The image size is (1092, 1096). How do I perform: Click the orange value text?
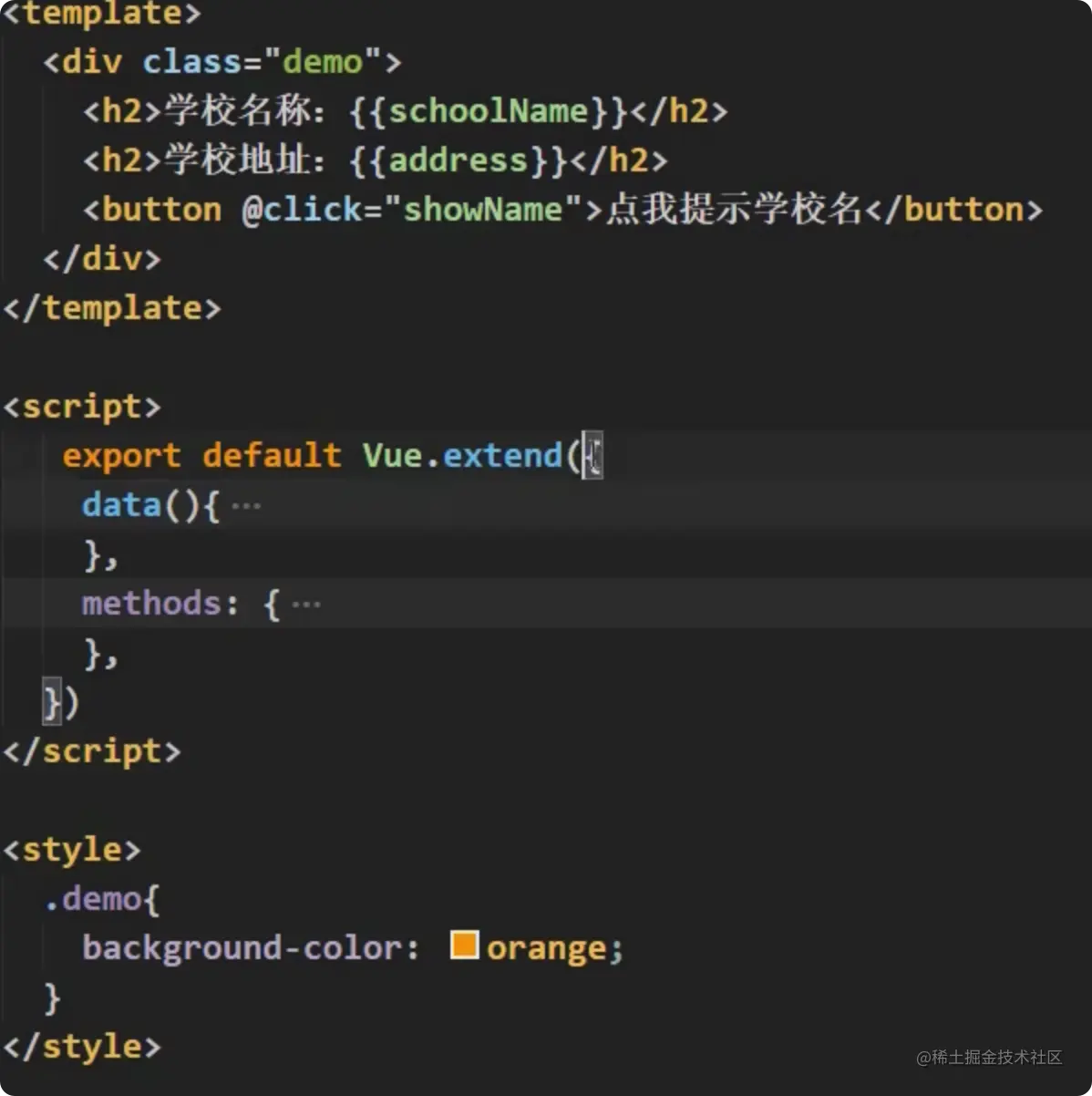pos(547,949)
